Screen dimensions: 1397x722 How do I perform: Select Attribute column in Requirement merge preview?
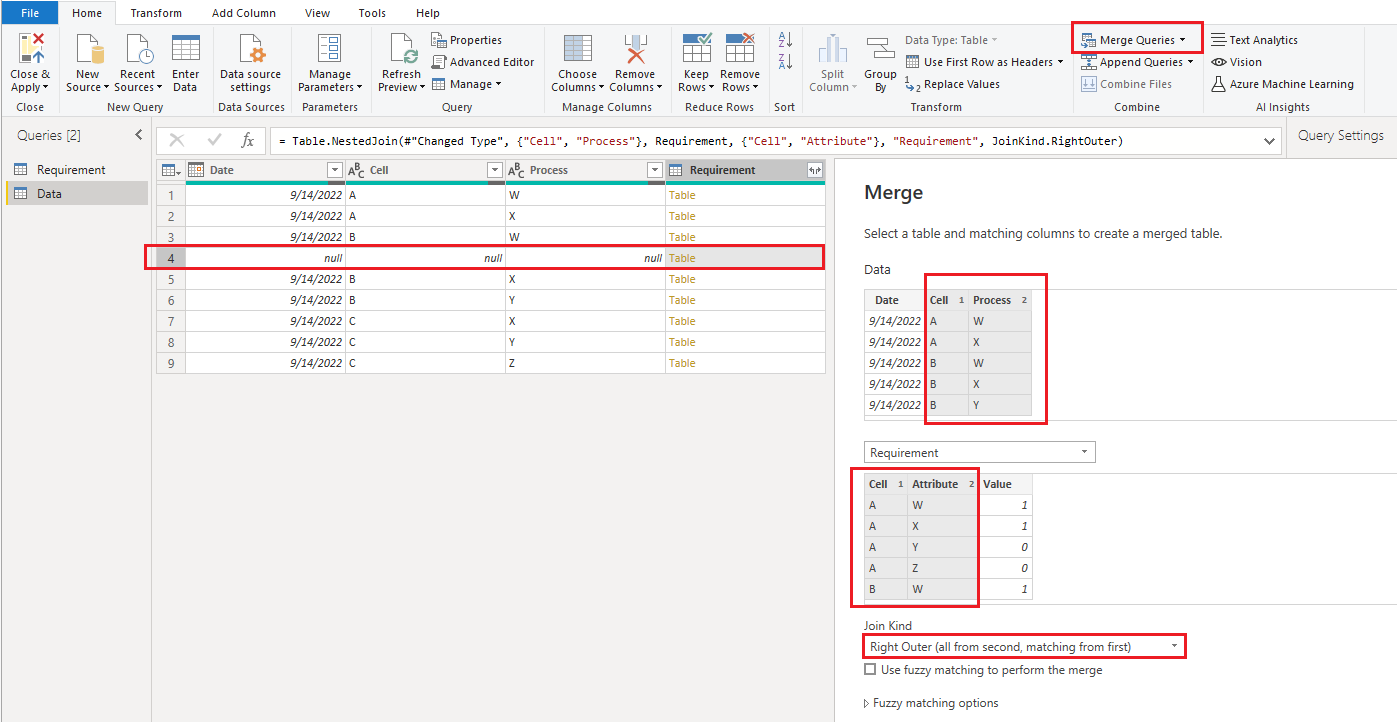pyautogui.click(x=942, y=484)
